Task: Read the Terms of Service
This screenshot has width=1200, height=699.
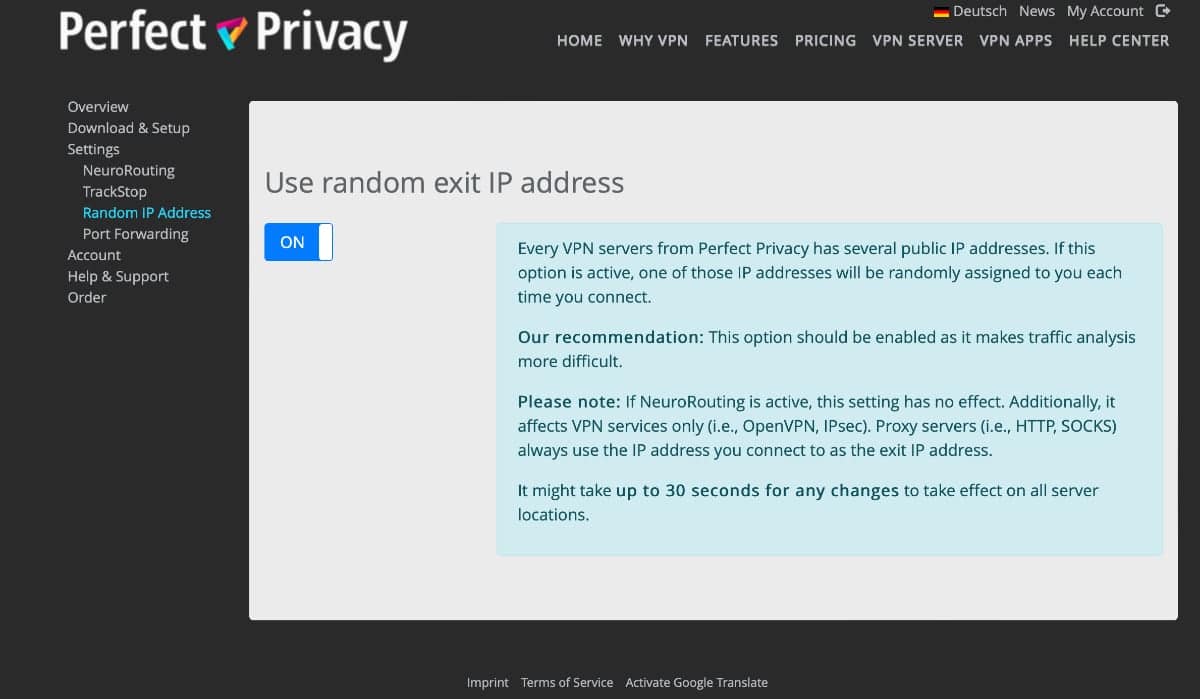Action: pyautogui.click(x=567, y=682)
